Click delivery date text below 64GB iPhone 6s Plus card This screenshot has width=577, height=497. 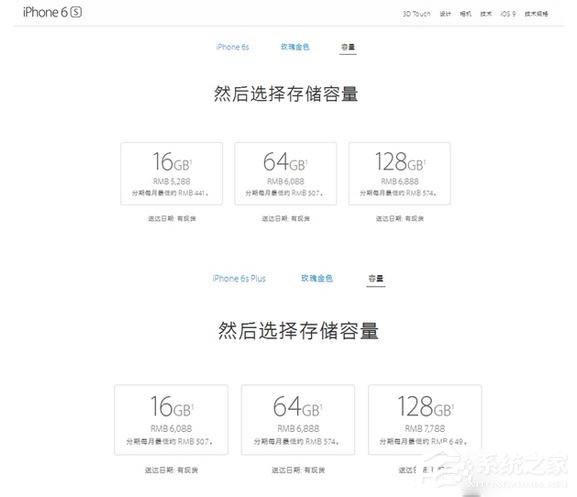298,470
